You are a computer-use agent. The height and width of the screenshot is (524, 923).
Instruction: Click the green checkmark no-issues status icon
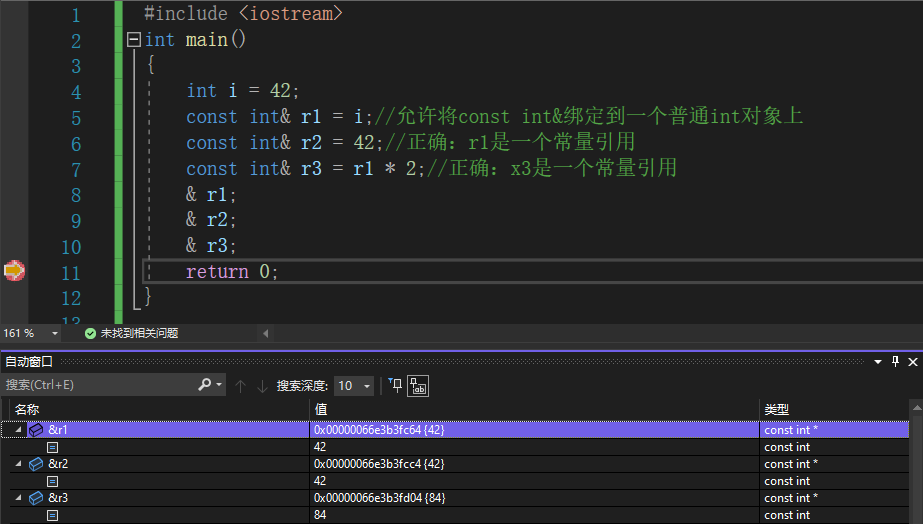[x=90, y=333]
